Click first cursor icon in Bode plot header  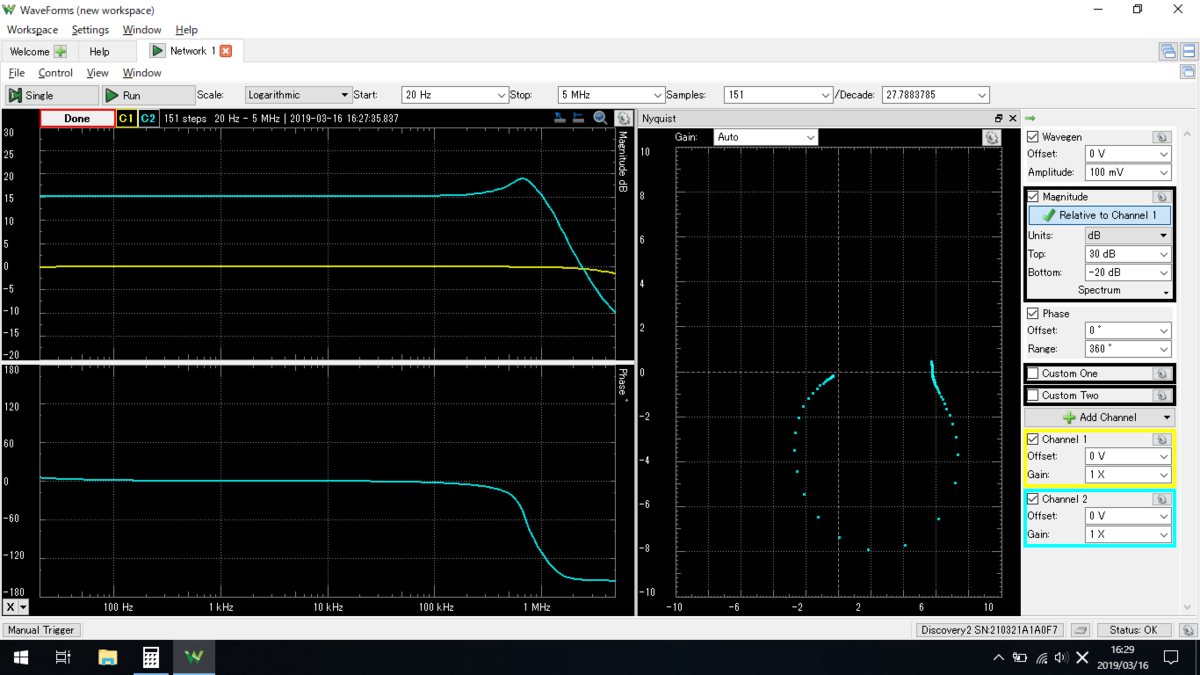560,118
